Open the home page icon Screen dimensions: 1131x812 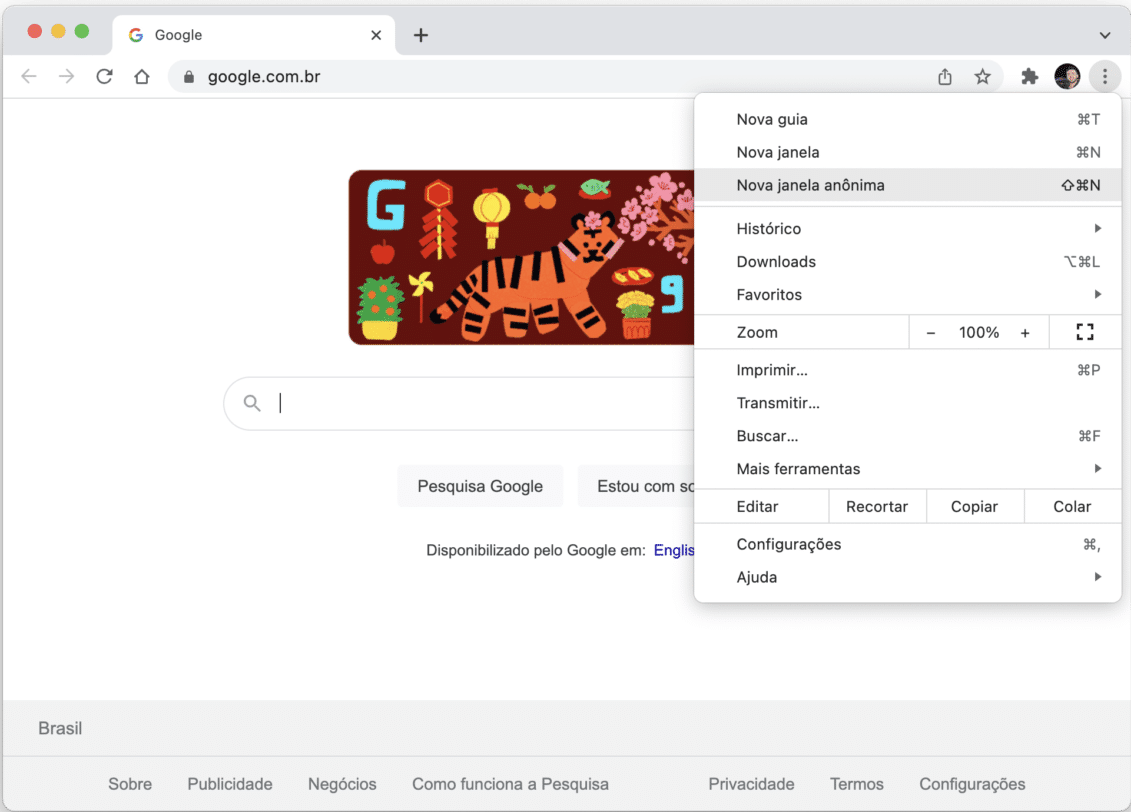pos(142,76)
